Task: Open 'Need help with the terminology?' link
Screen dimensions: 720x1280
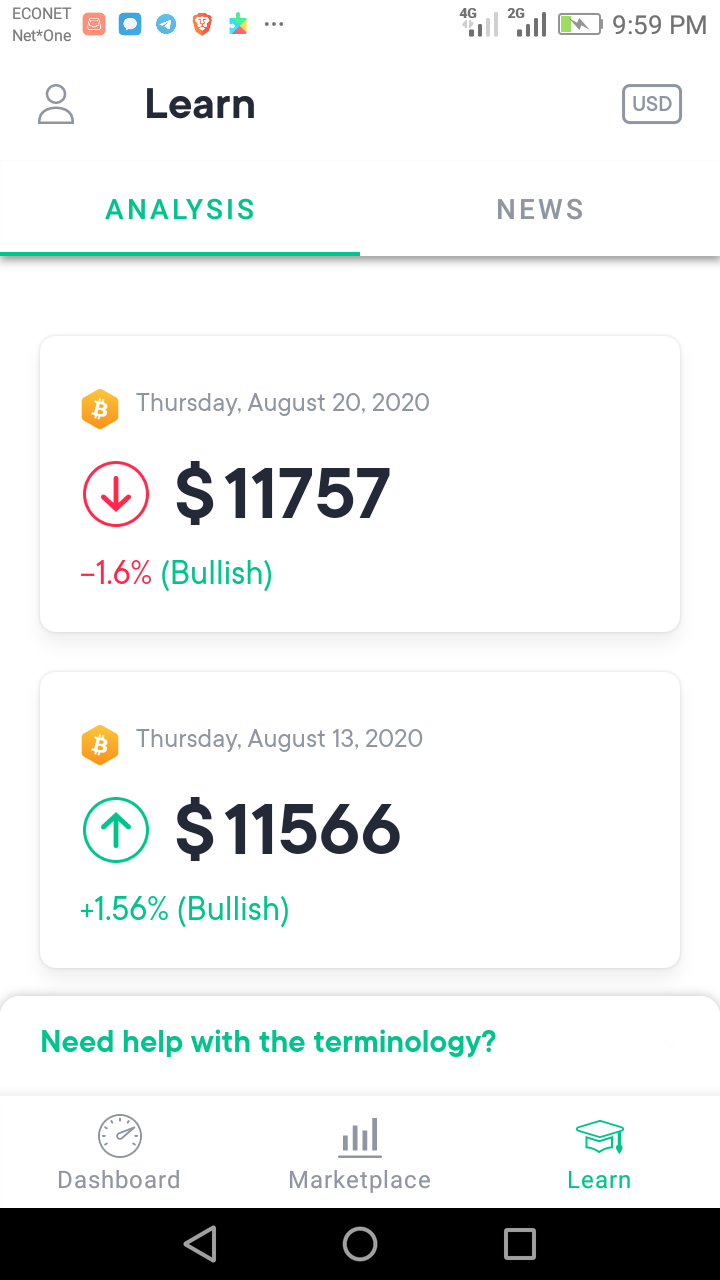Action: 268,1042
